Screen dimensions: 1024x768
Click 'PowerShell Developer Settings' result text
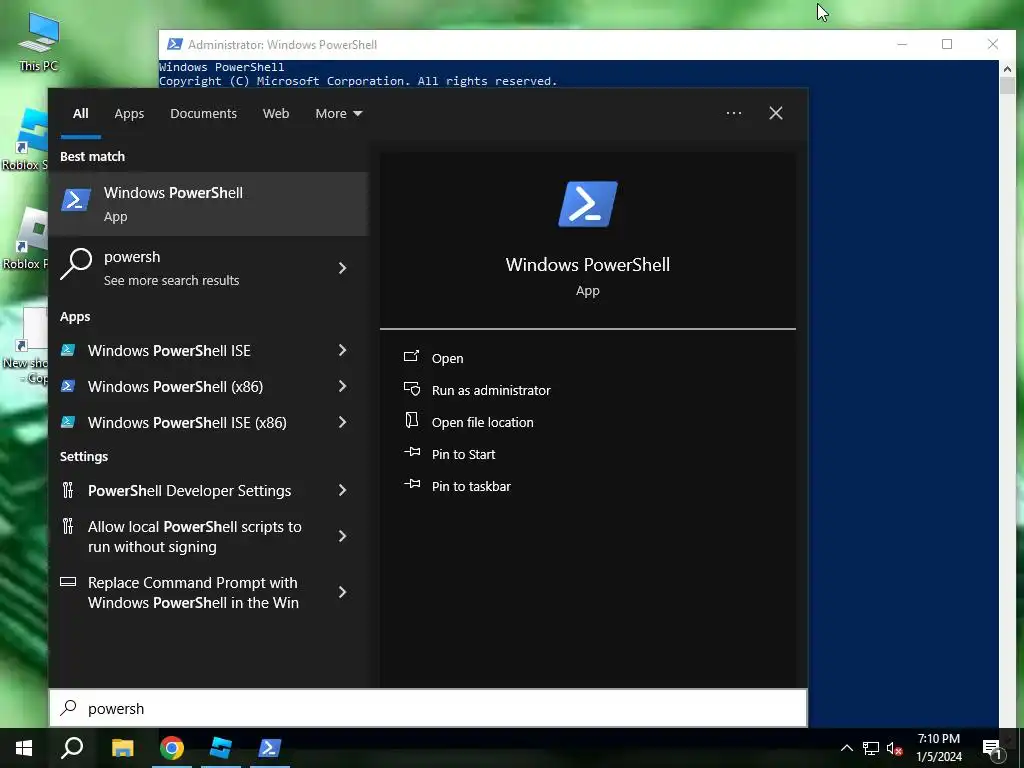[189, 490]
